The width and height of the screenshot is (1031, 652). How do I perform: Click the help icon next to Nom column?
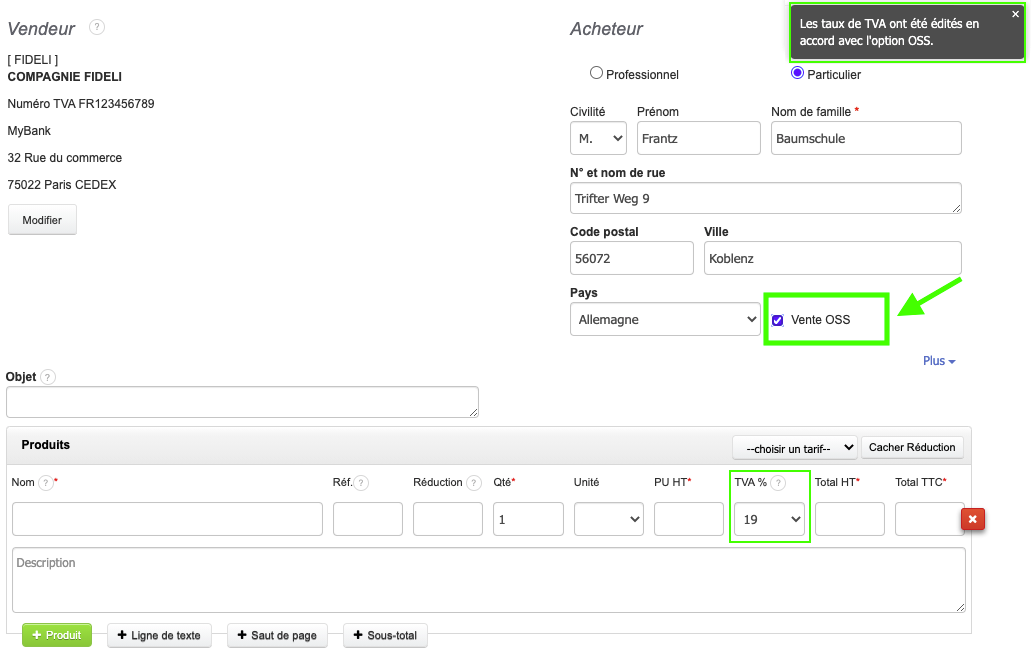tap(46, 483)
